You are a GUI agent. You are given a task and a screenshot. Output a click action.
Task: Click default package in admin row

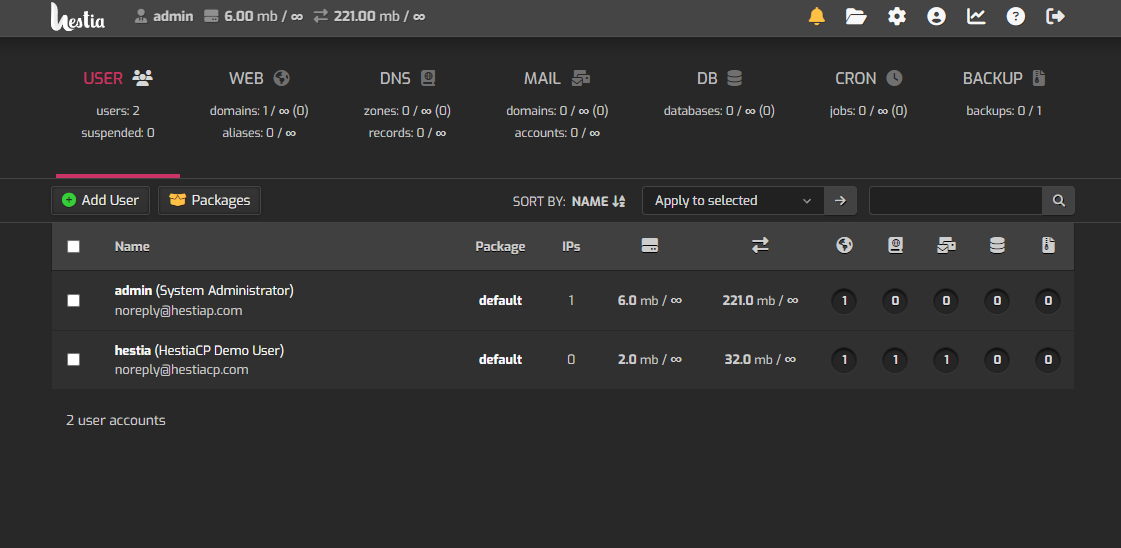500,301
